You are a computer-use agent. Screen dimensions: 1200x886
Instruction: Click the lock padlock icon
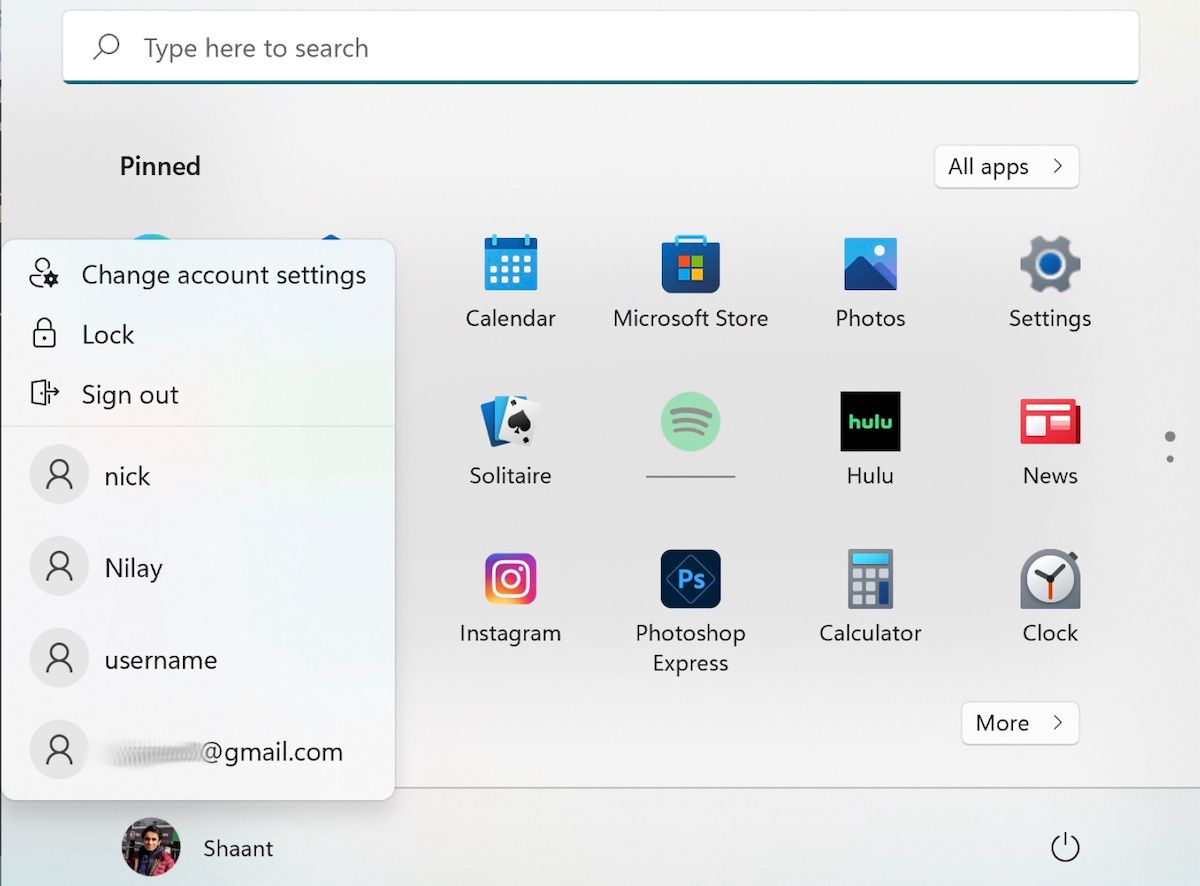(x=44, y=334)
